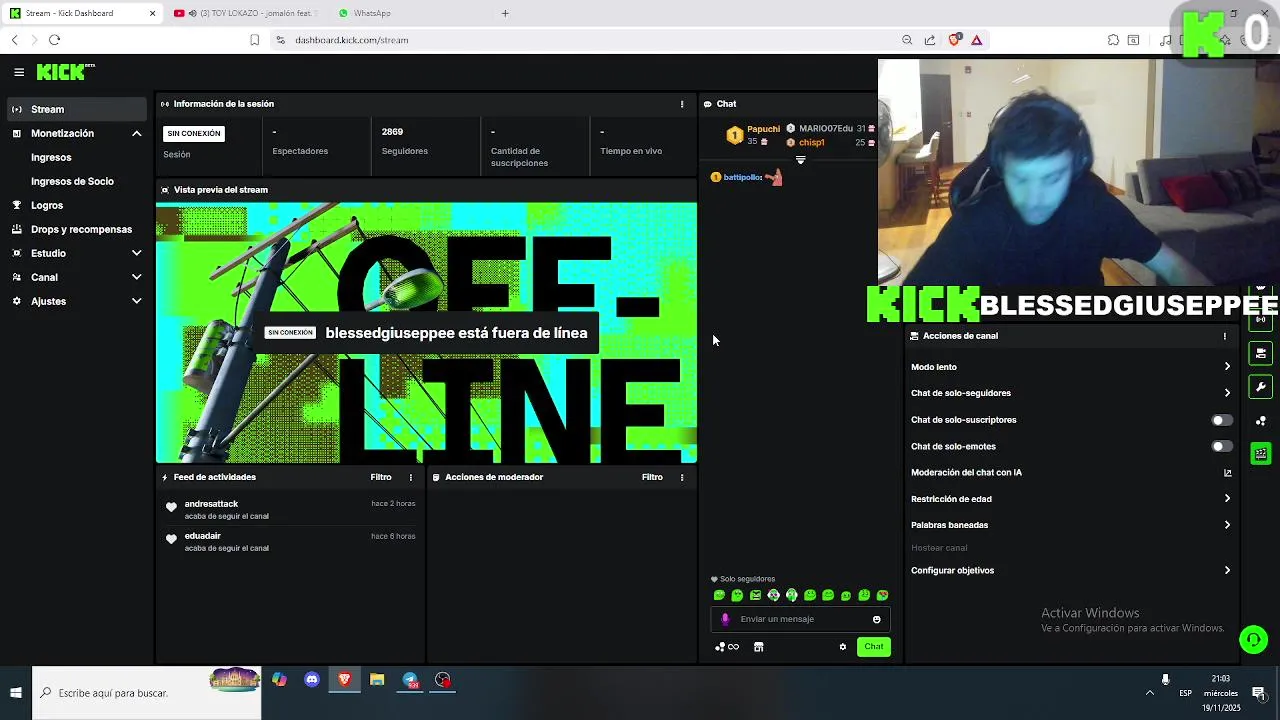Open Acciones de moderador three-dot menu
1280x720 pixels.
pyautogui.click(x=682, y=477)
